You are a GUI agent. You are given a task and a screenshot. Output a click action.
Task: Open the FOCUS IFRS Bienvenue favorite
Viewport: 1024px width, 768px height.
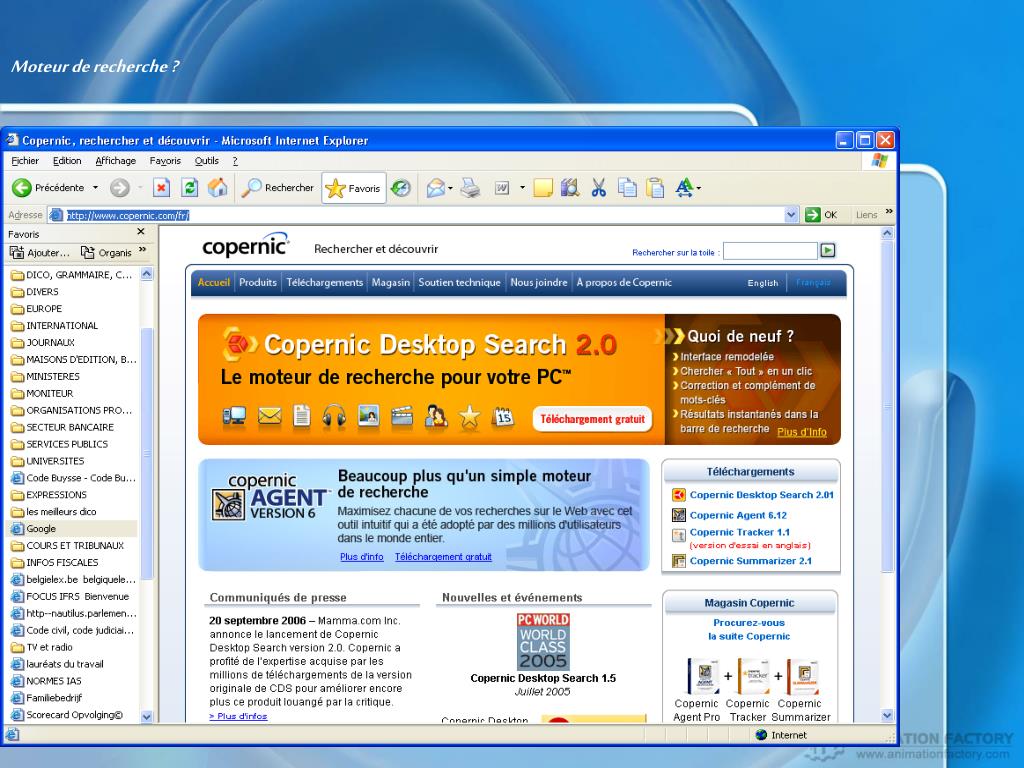(x=70, y=597)
